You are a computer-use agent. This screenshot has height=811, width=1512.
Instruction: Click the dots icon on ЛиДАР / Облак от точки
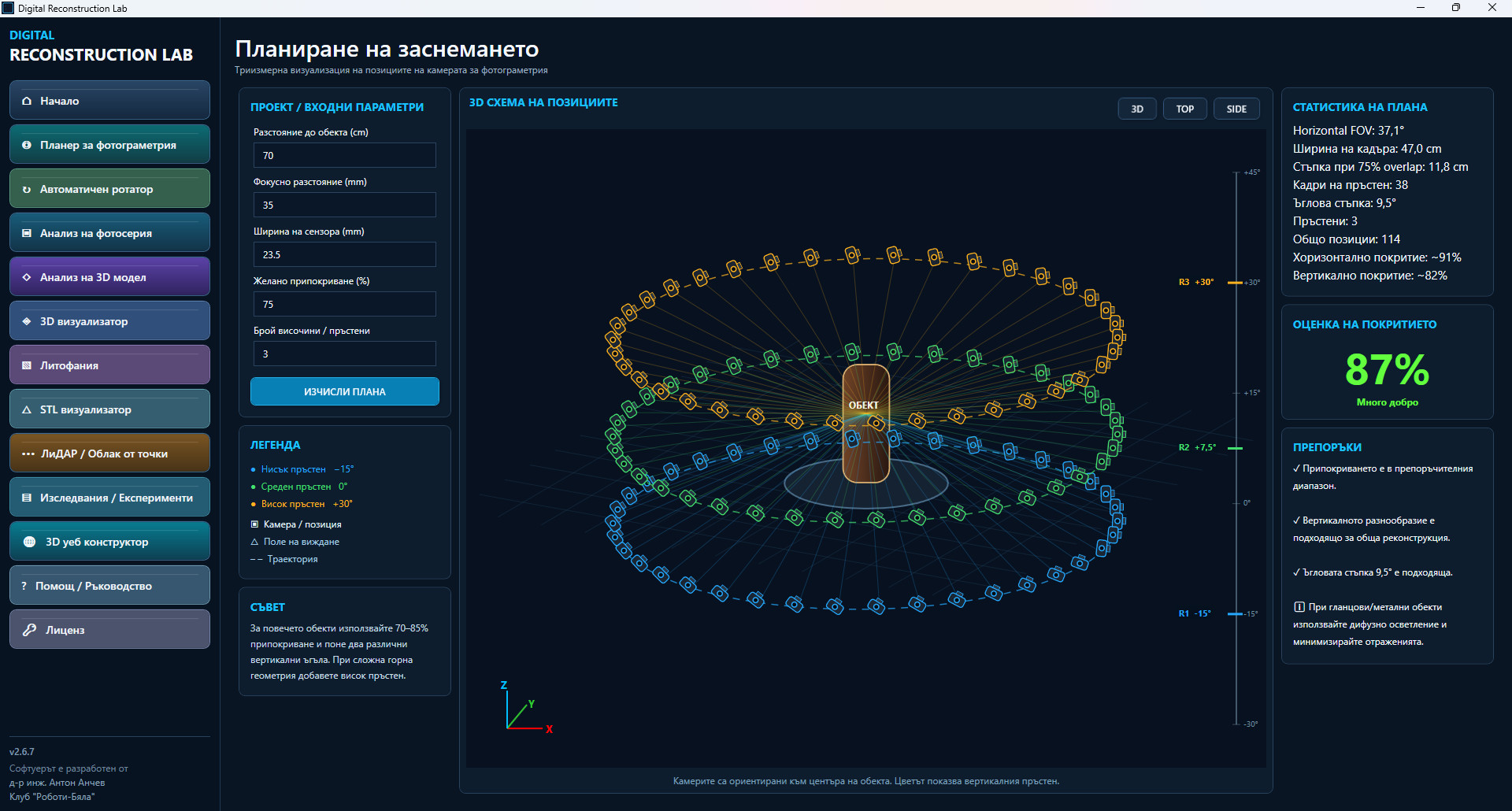pyautogui.click(x=28, y=454)
